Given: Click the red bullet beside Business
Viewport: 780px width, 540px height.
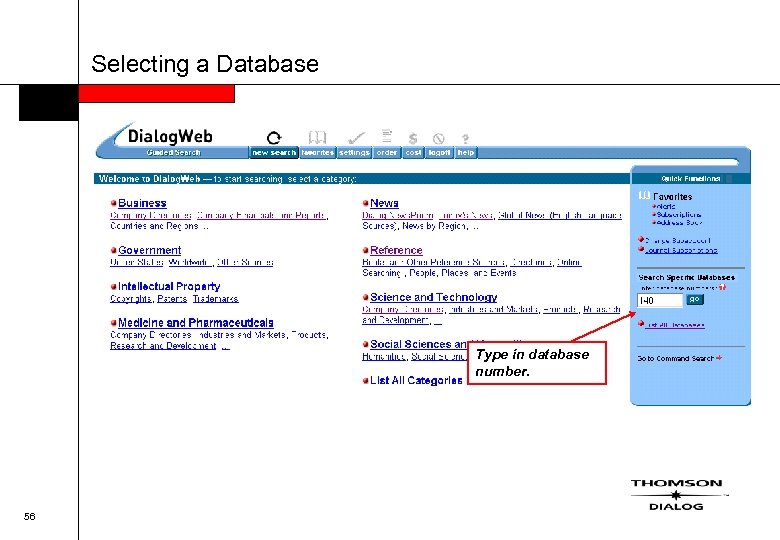Looking at the screenshot, I should 113,203.
